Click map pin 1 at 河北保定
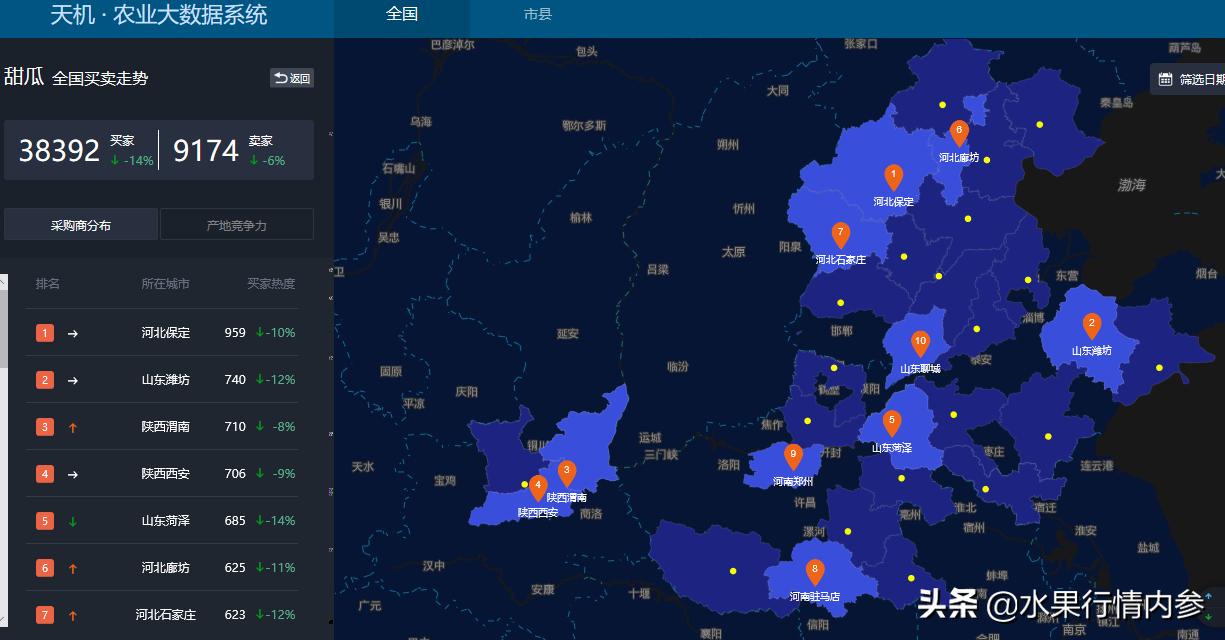Image resolution: width=1225 pixels, height=640 pixels. point(893,177)
